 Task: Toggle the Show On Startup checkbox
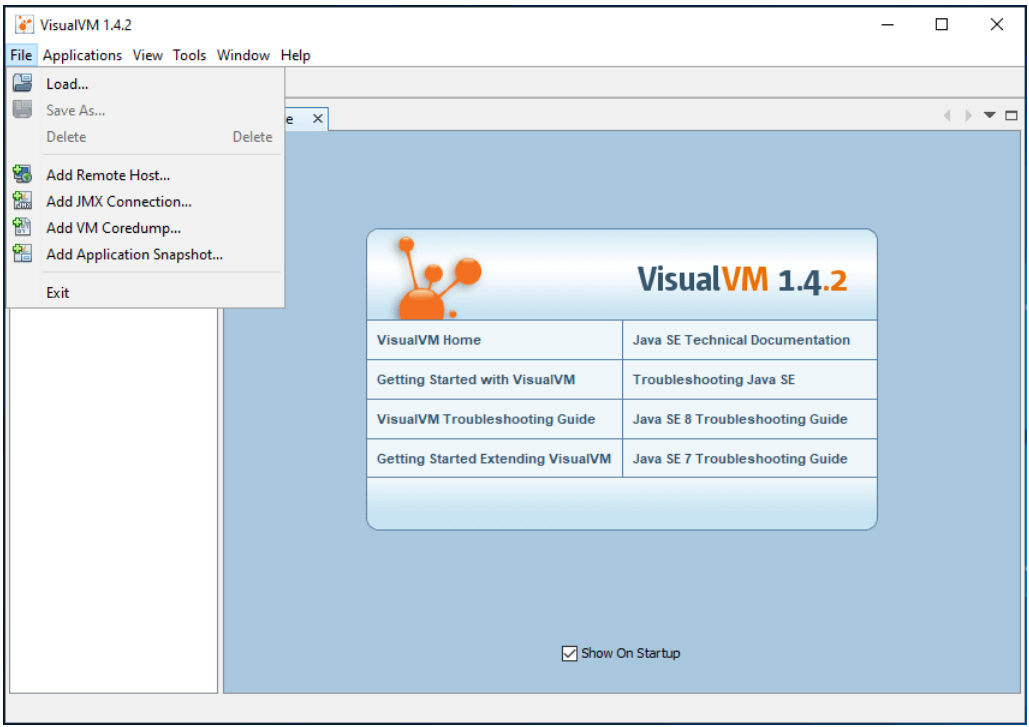tap(569, 654)
